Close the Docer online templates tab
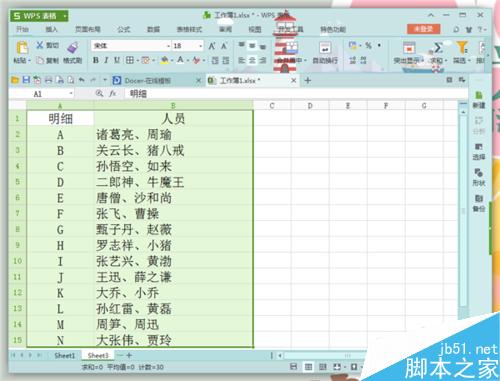Viewport: 500px width, 381px height. pyautogui.click(x=198, y=80)
